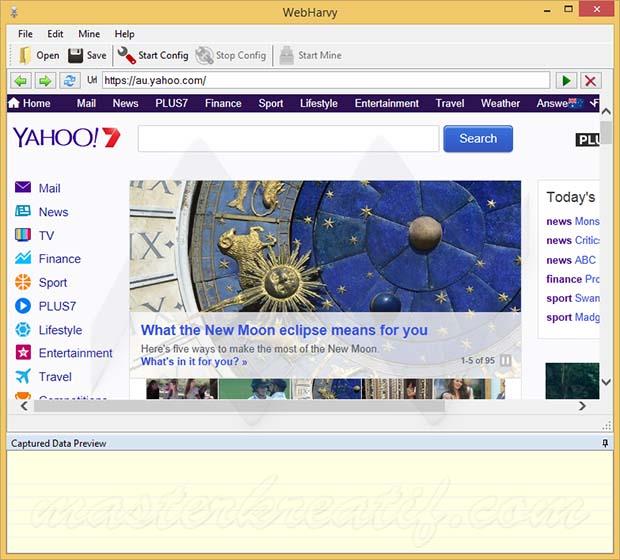The width and height of the screenshot is (620, 560).
Task: Save configuration with the Save button
Action: 87,55
